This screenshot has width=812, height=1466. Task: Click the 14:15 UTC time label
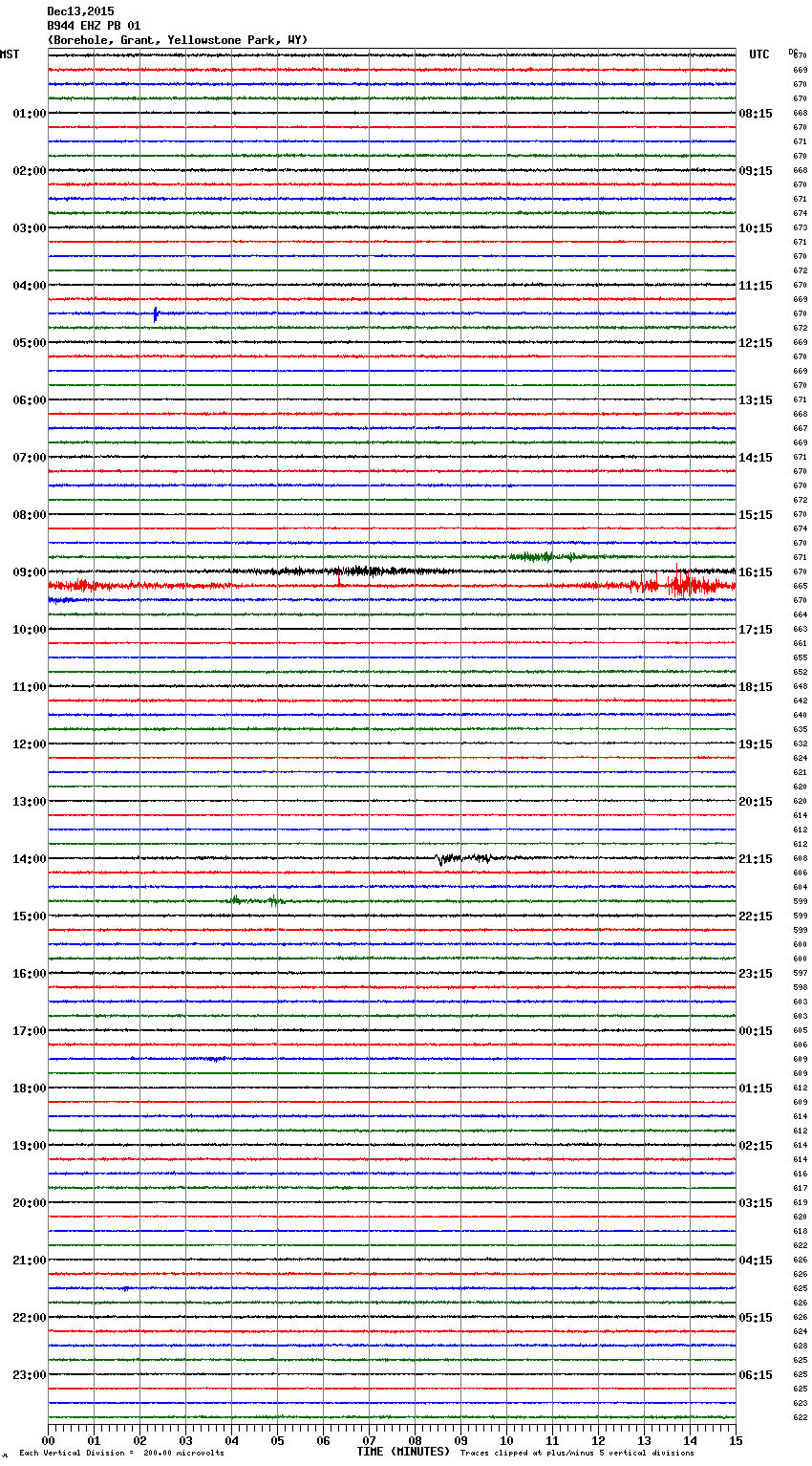(x=756, y=458)
